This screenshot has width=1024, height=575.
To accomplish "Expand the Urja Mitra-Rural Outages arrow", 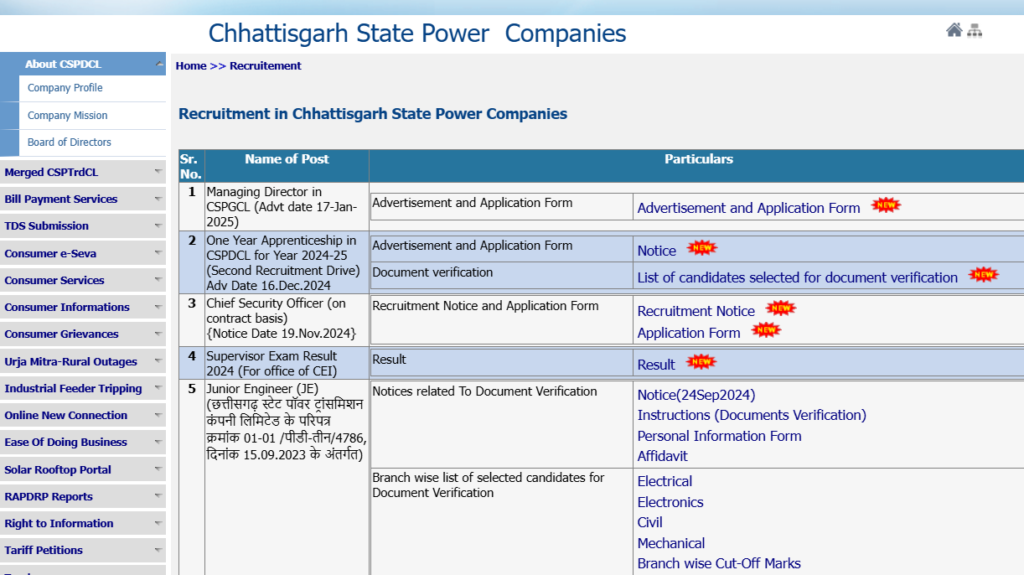I will click(158, 361).
